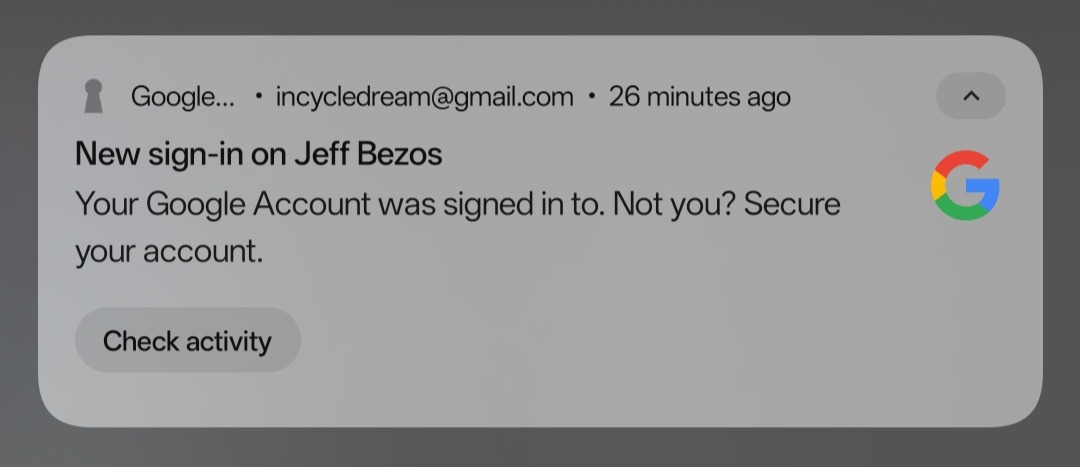The width and height of the screenshot is (1080, 467).
Task: Click the colorful Google G logo
Action: (x=965, y=185)
